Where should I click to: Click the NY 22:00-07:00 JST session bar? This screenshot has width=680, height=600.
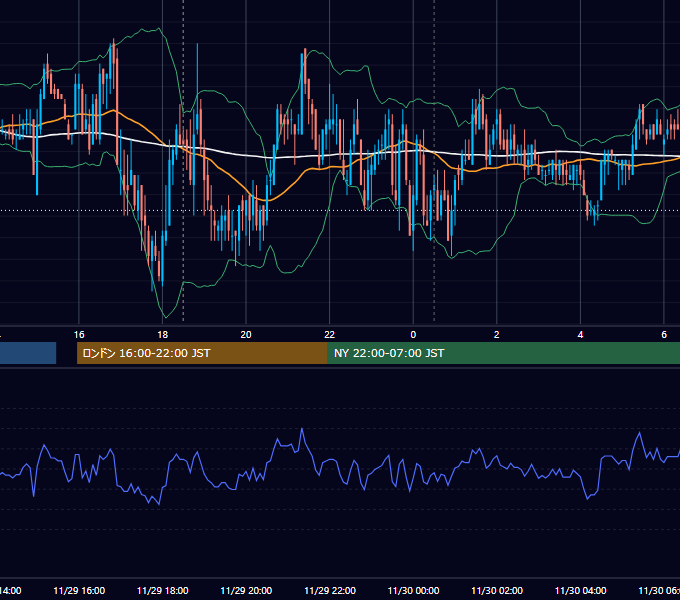pos(504,353)
